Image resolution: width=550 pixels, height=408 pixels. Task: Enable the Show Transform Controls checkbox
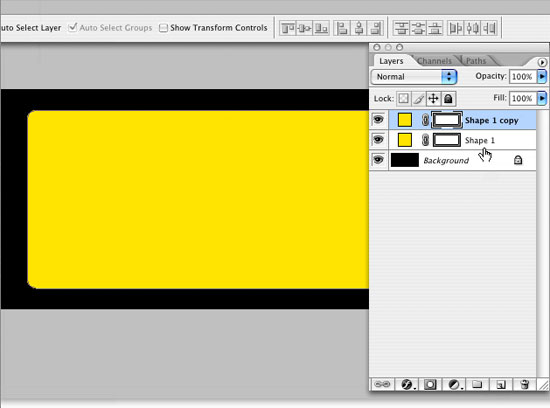click(x=163, y=28)
